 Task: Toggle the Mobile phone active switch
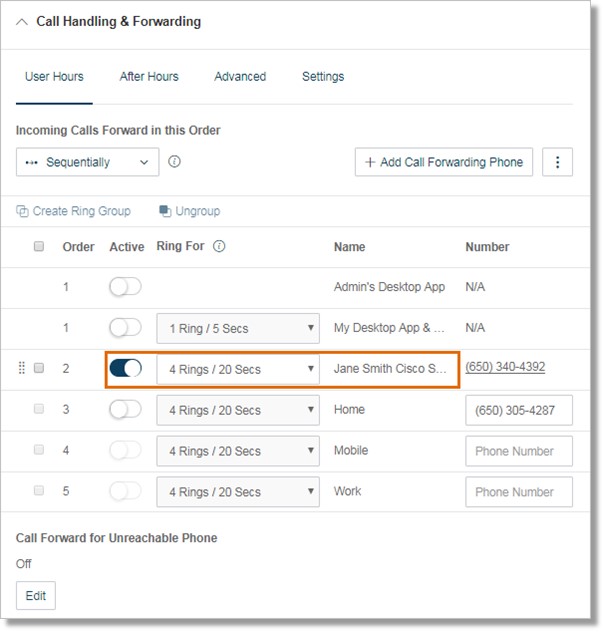125,450
